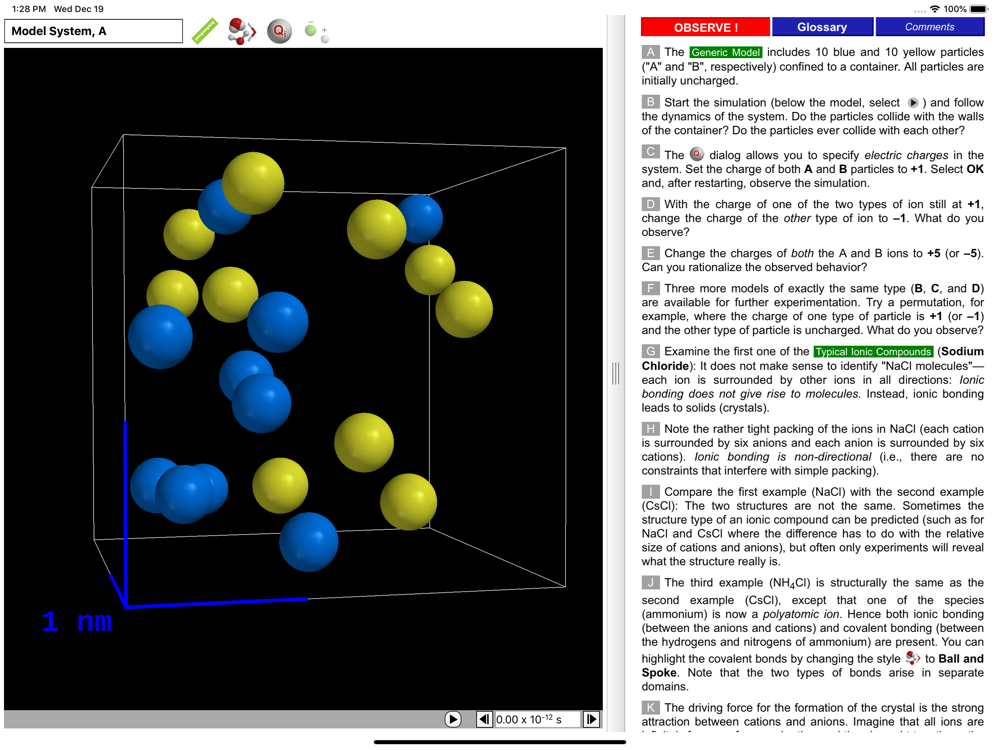The height and width of the screenshot is (750, 1000).
Task: Click the green ion plus/minus icon
Action: pos(316,32)
